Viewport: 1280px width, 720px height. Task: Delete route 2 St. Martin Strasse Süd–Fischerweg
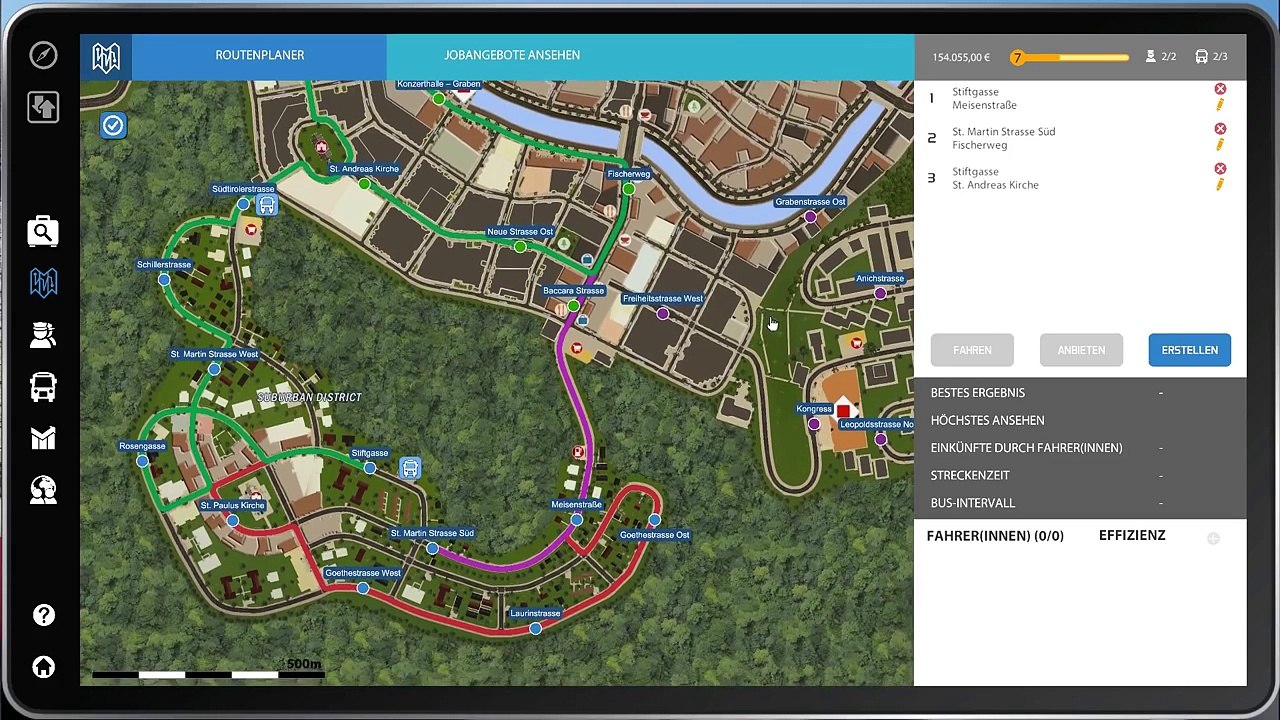coord(1220,129)
